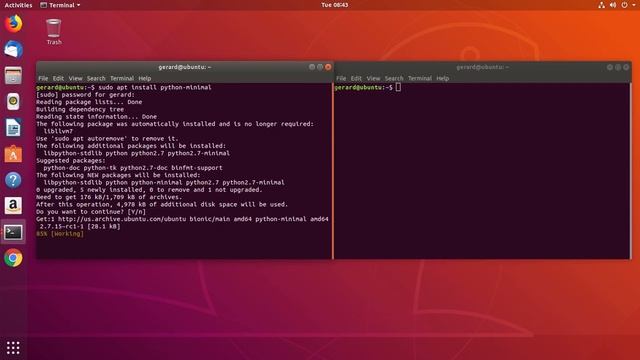Click the left terminal title bar

184,67
